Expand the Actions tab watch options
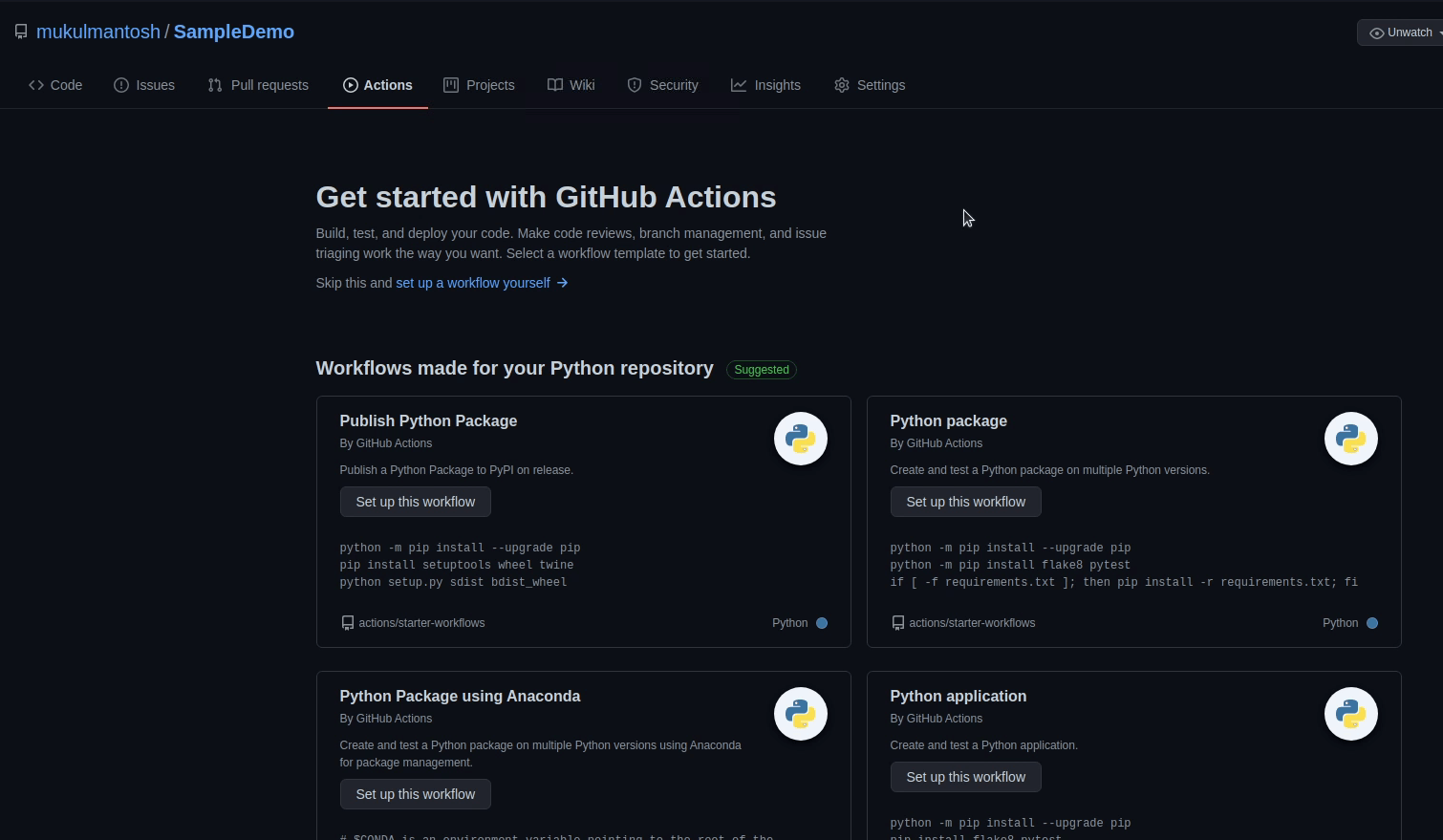The width and height of the screenshot is (1443, 840). (x=1438, y=32)
